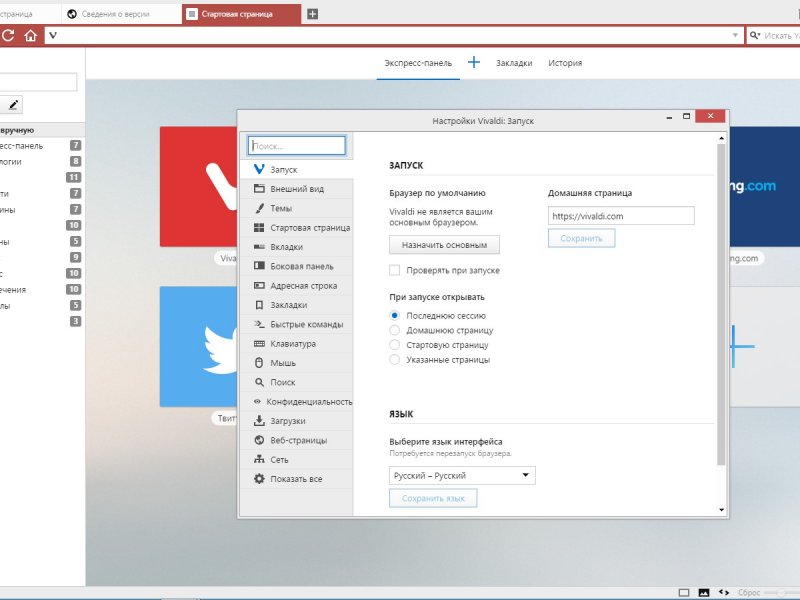This screenshot has width=800, height=600.
Task: Select the Экспресс-панель tab on the start page
Action: pos(418,63)
